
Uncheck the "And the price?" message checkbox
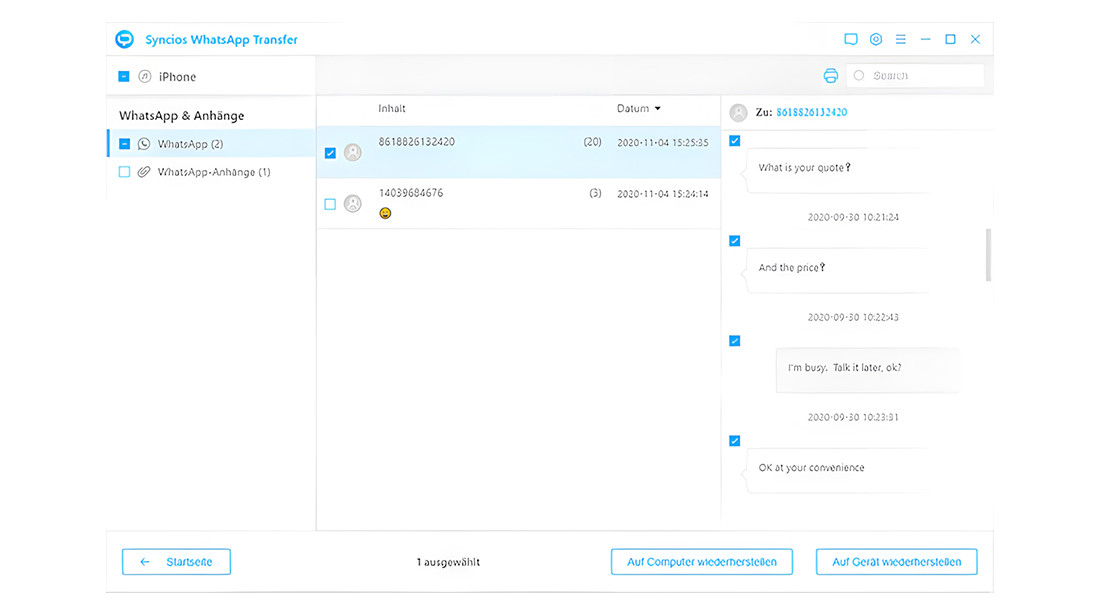[735, 241]
